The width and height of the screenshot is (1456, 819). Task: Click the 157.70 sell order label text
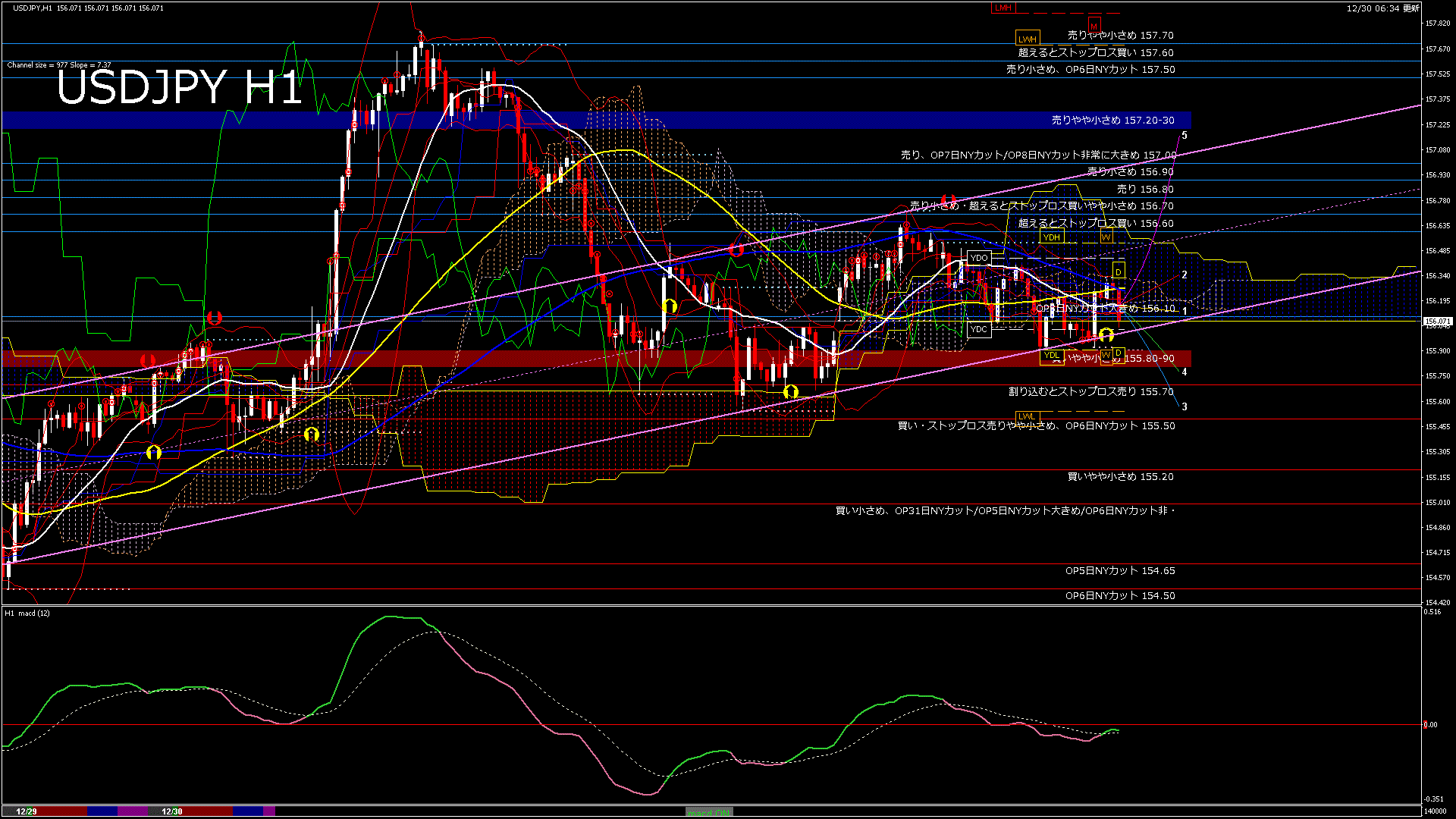coord(1120,35)
